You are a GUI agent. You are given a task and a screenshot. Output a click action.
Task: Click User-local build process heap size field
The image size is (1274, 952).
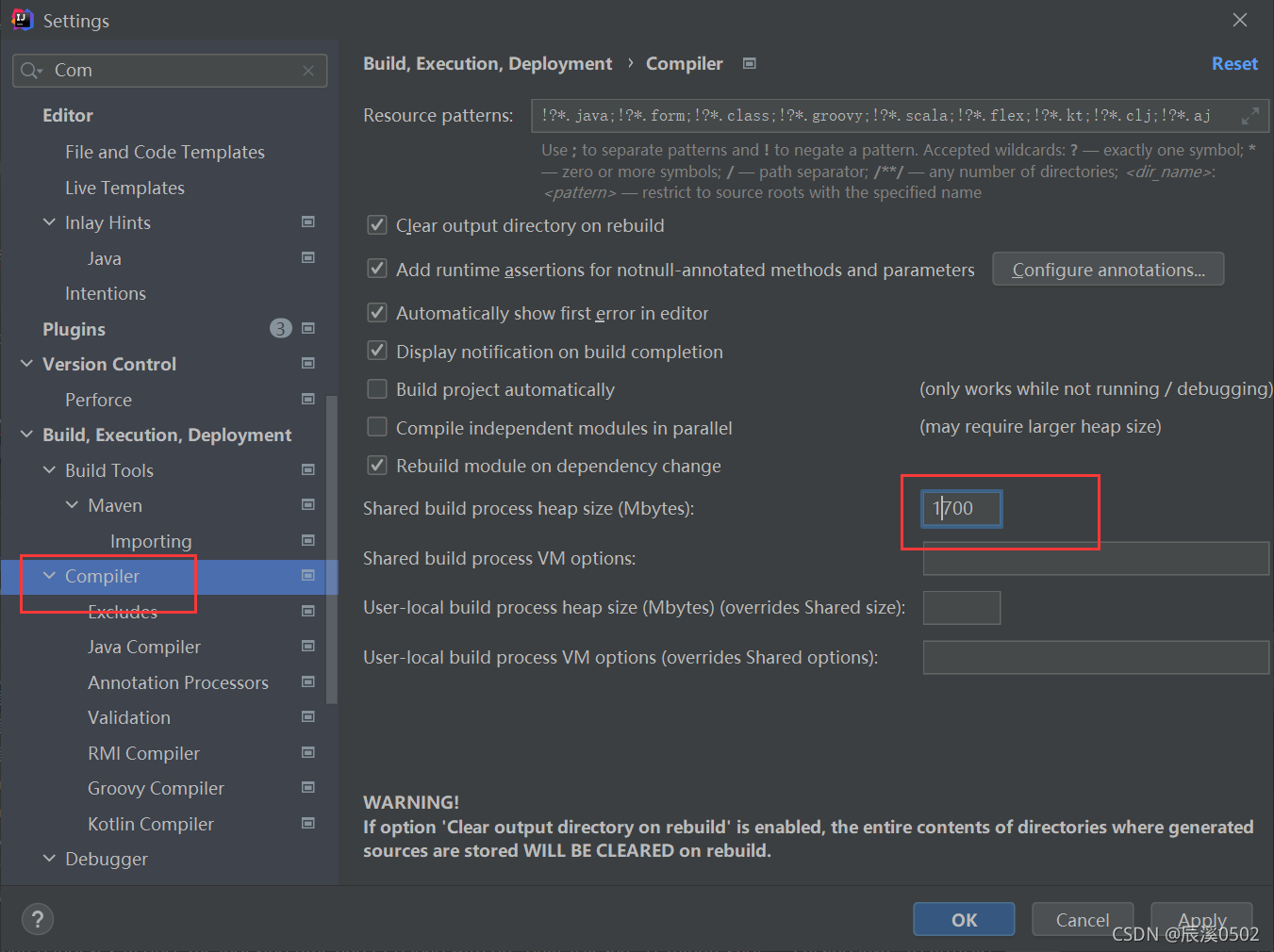[962, 608]
